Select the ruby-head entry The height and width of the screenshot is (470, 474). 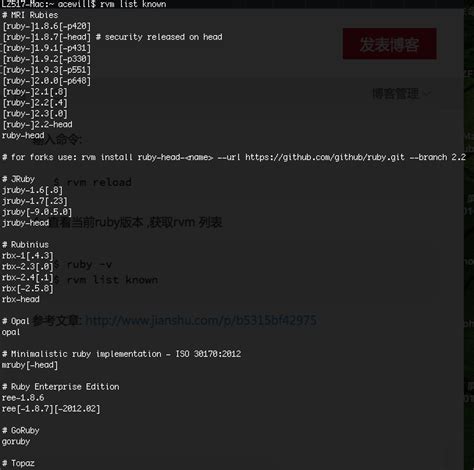[23, 135]
